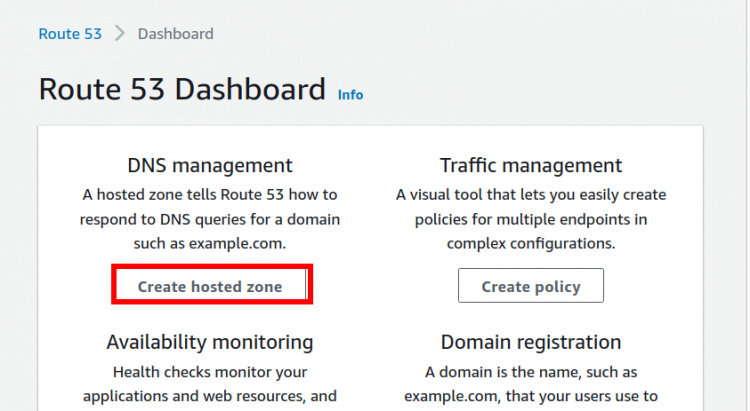Viewport: 750px width, 411px height.
Task: Click the Domain registration section heading
Action: click(x=531, y=342)
